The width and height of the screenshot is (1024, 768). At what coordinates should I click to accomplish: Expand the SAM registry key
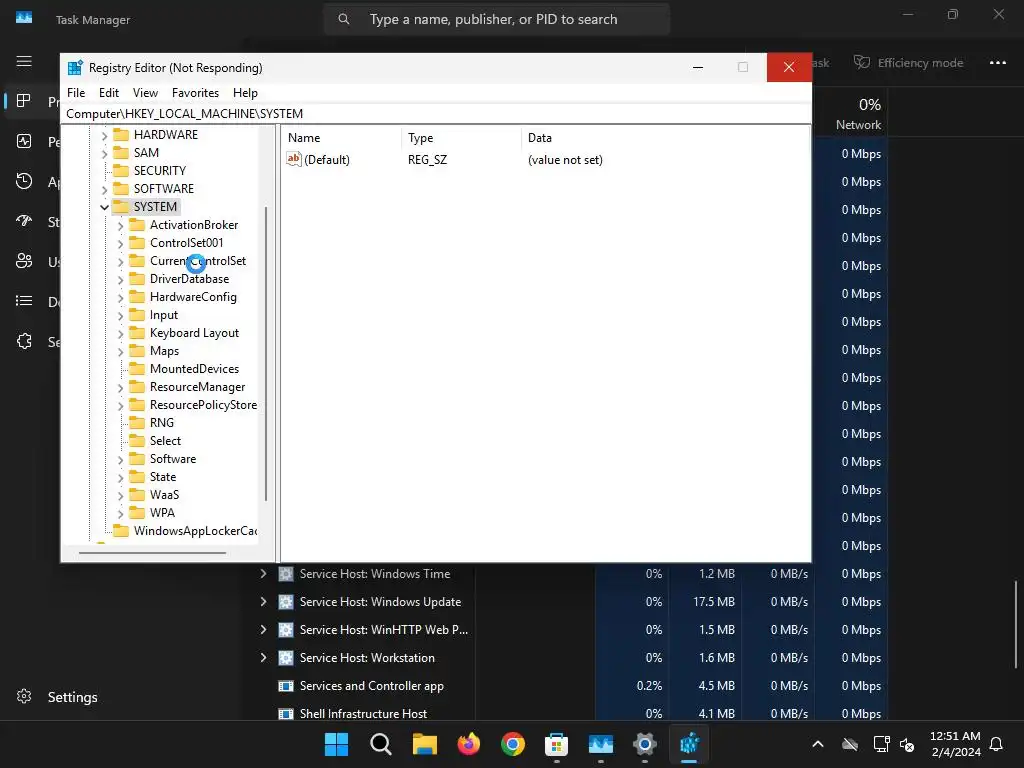(x=104, y=153)
